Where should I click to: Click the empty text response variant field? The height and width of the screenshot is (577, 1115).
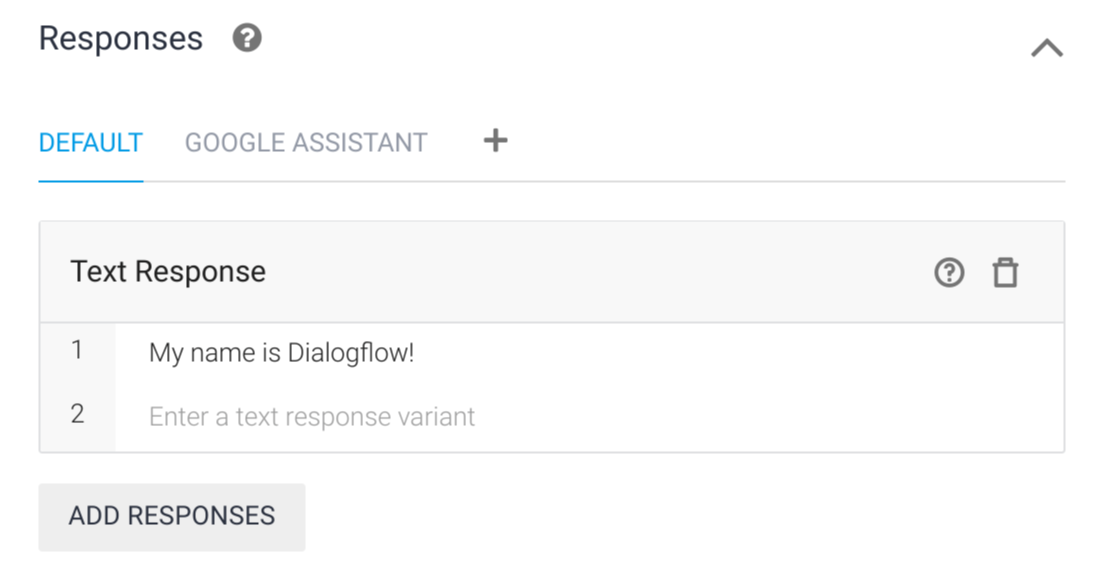point(312,416)
